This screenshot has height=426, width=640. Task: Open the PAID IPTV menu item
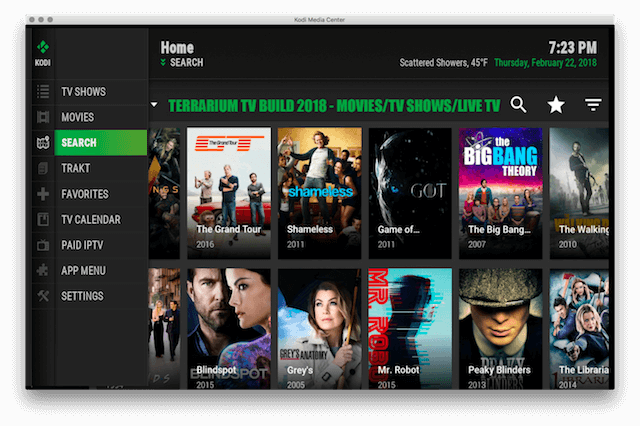pos(100,245)
